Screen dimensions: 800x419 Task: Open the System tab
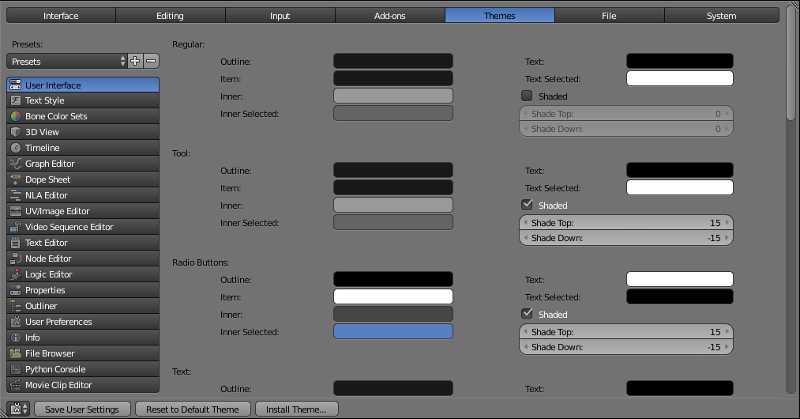[x=720, y=16]
